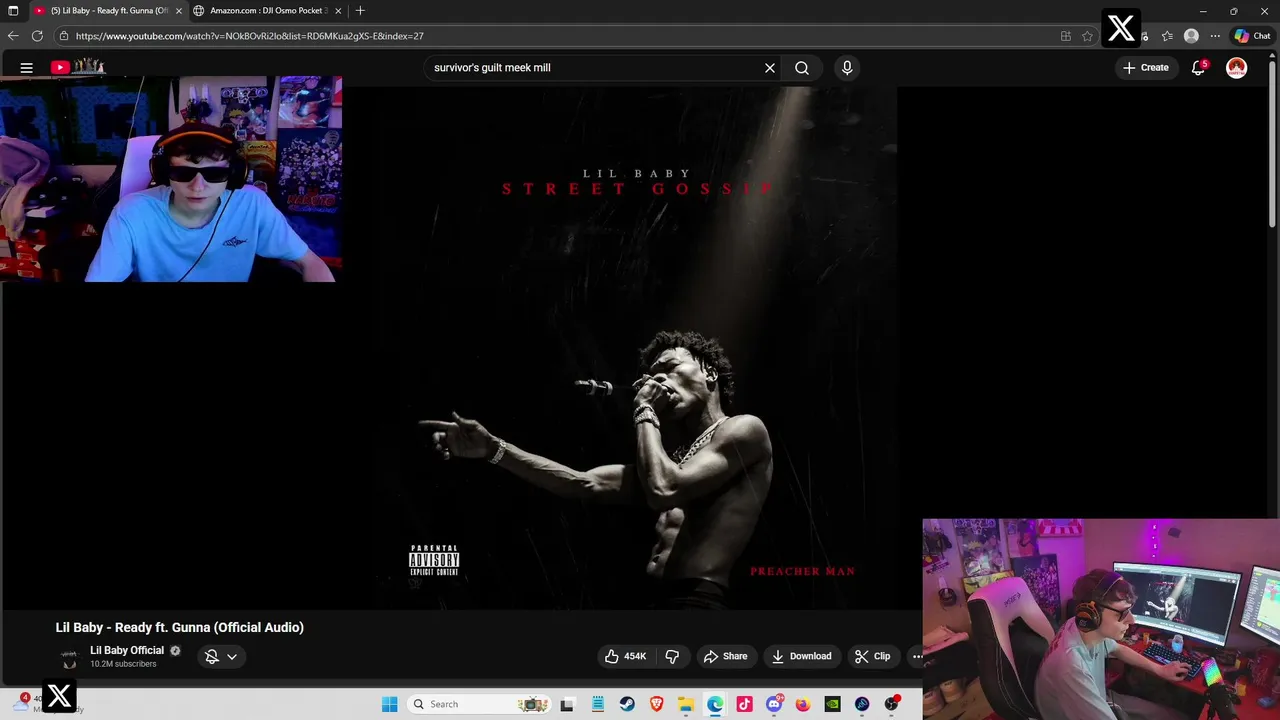View site information lock icon
The height and width of the screenshot is (720, 1280).
(x=63, y=36)
